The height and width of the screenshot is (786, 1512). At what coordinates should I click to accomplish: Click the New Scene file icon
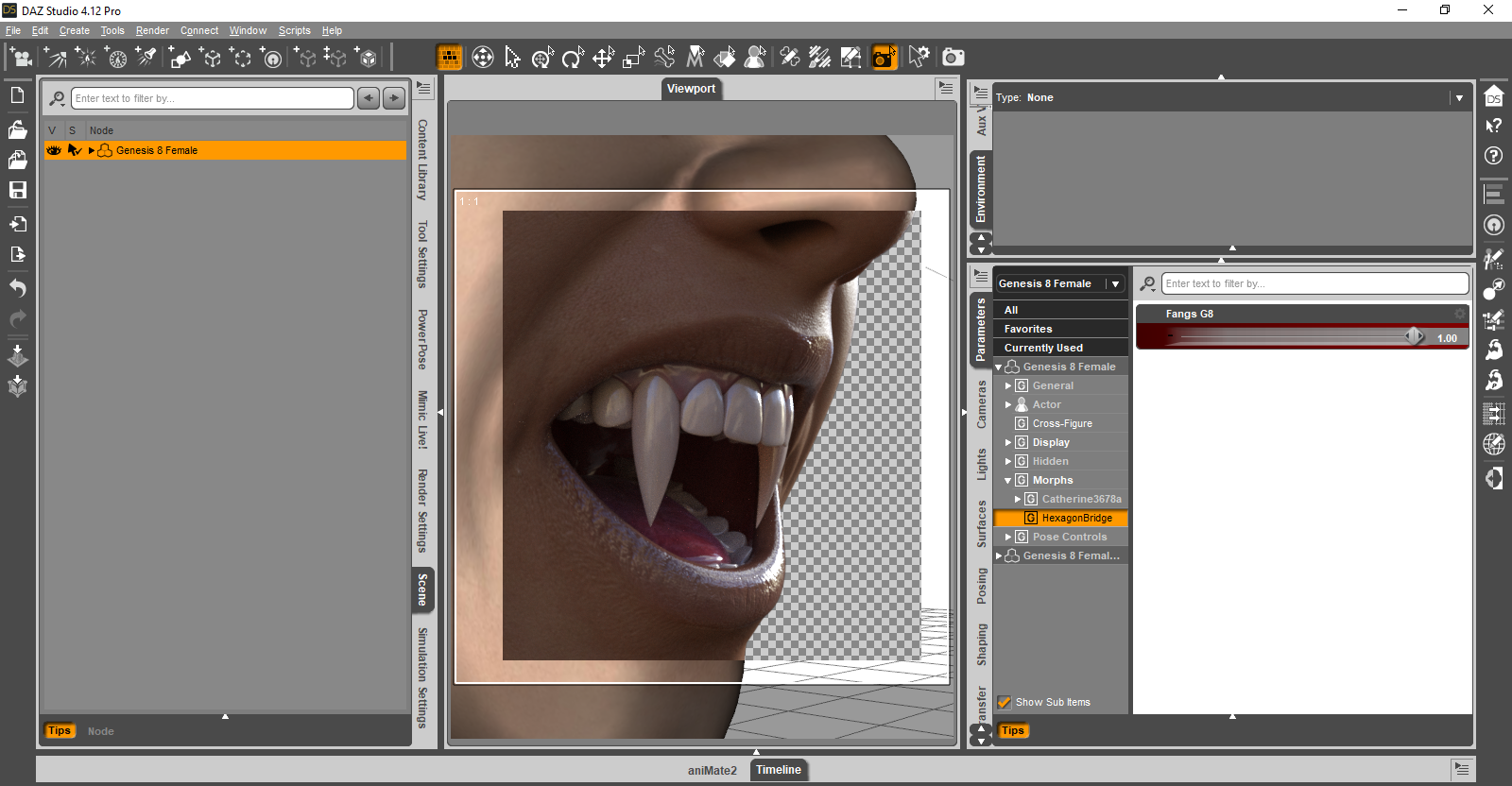click(17, 95)
